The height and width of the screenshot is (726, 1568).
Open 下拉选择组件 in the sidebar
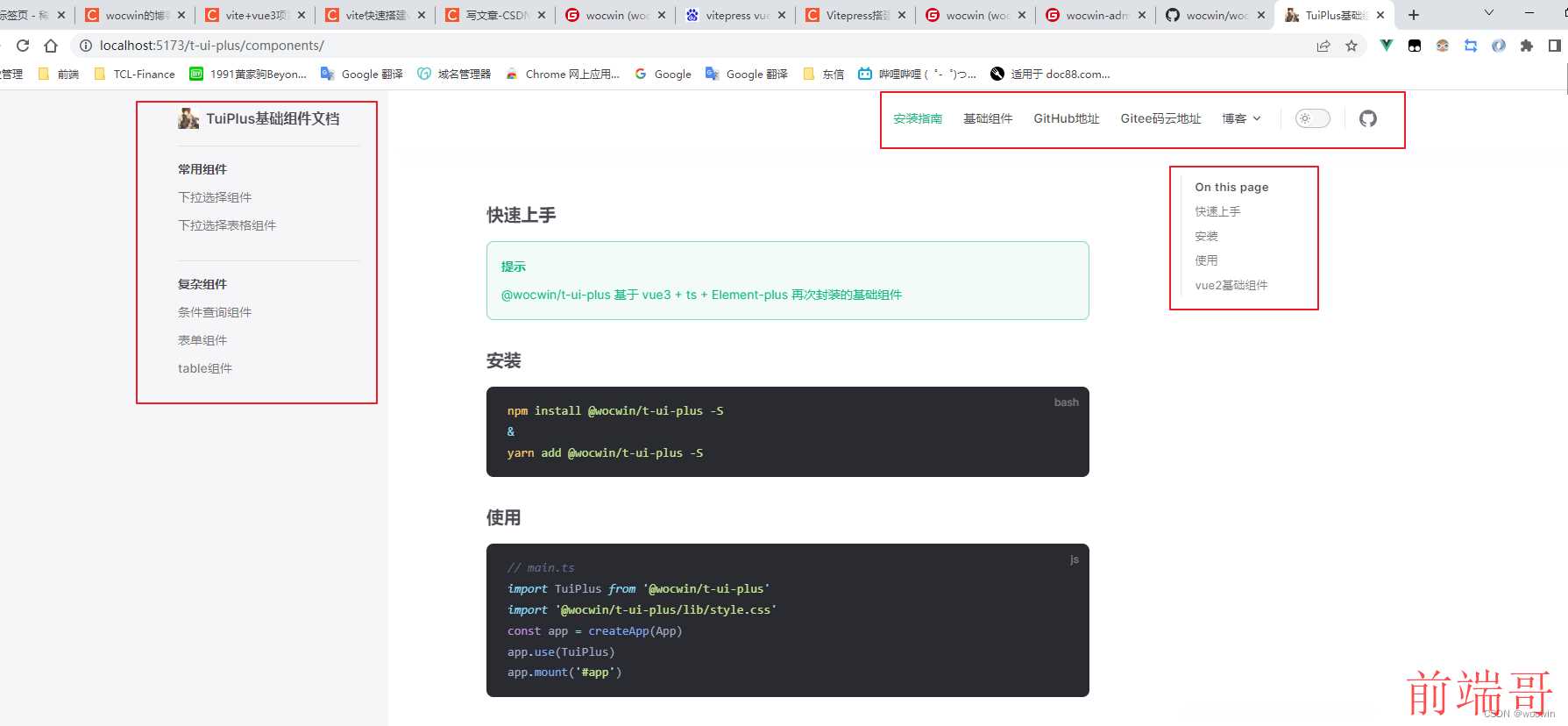point(215,197)
